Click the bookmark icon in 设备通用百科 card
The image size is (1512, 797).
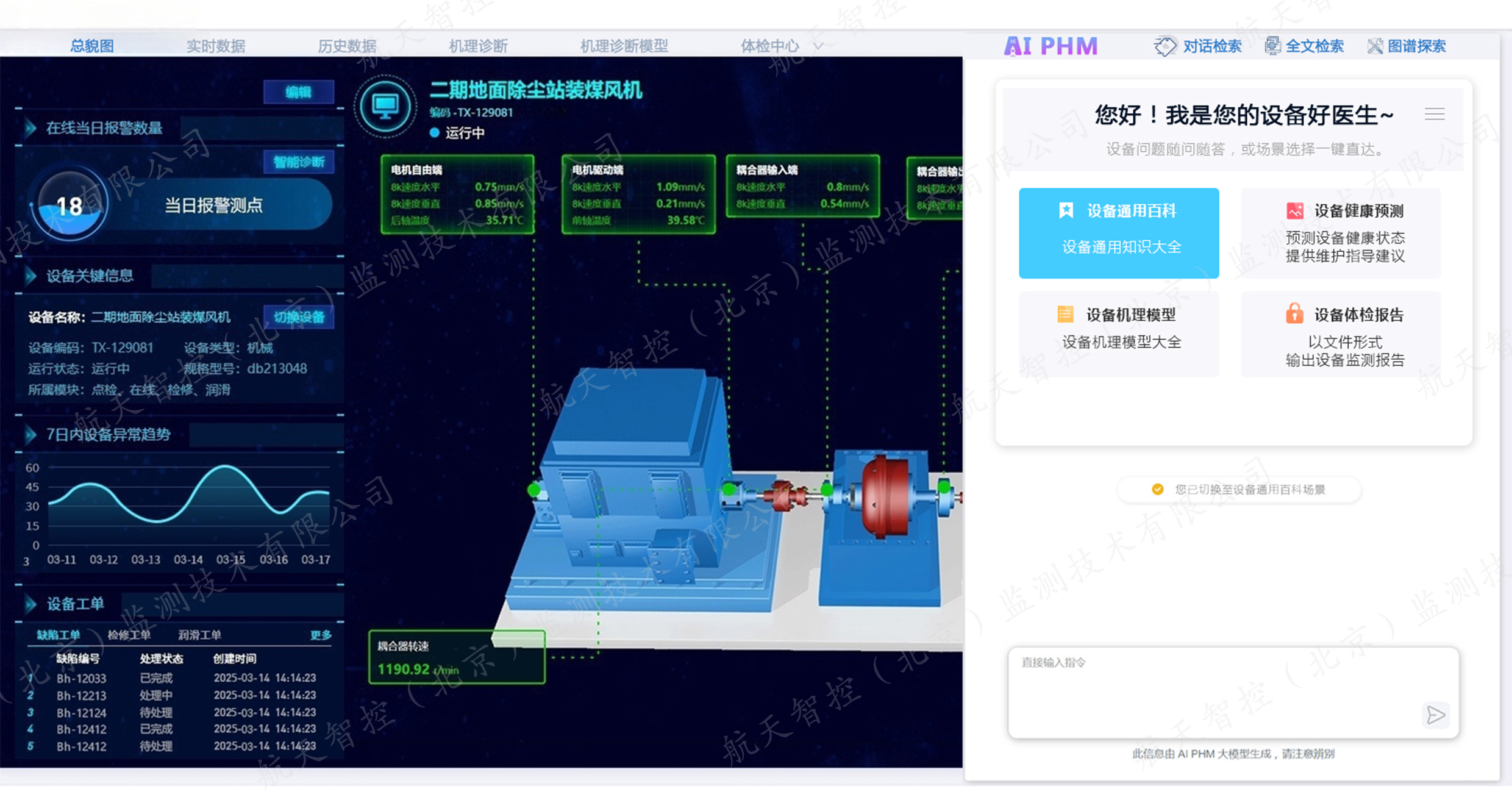tap(1066, 211)
